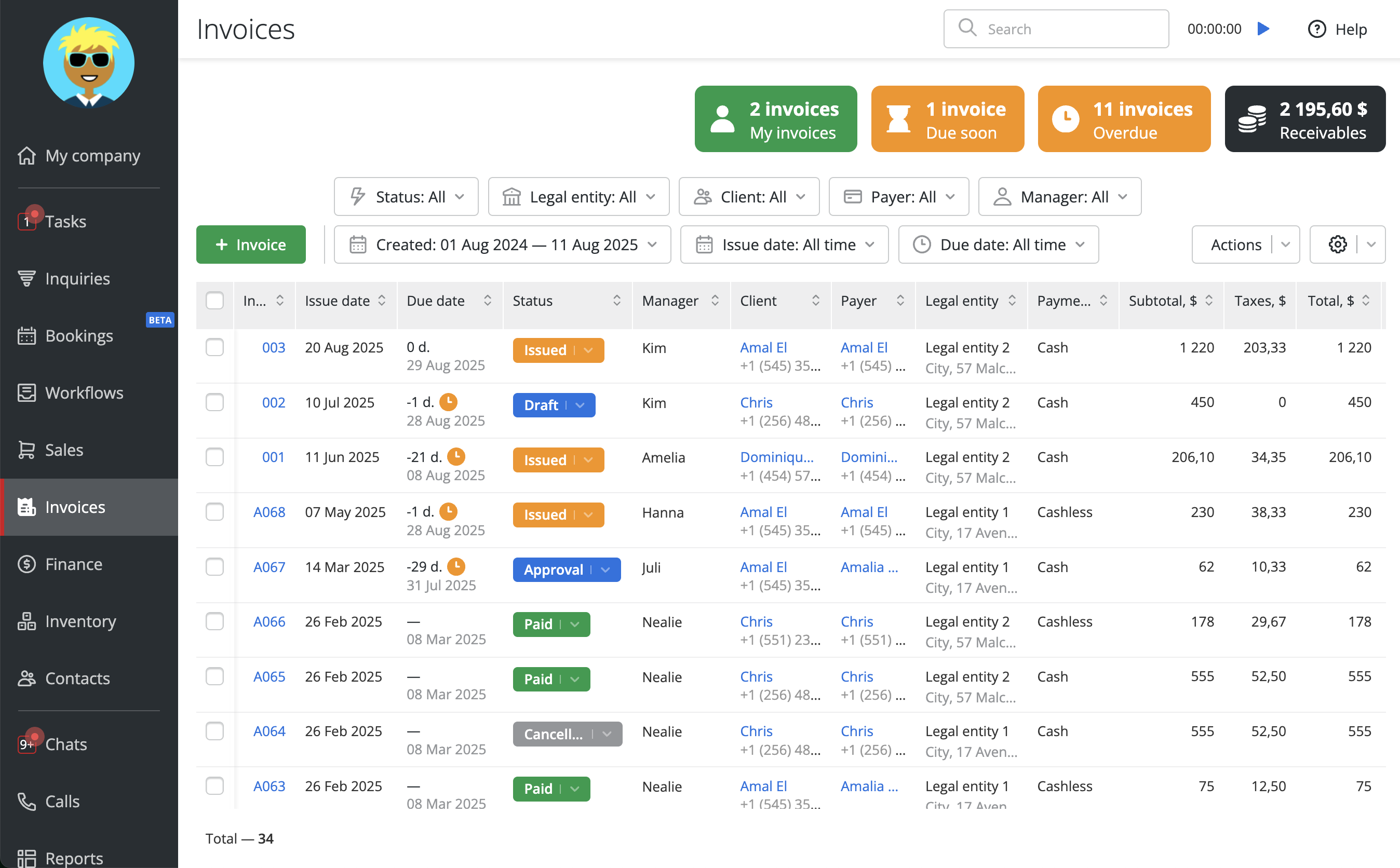Open Inventory sidebar section
This screenshot has width=1400, height=868.
click(x=80, y=621)
